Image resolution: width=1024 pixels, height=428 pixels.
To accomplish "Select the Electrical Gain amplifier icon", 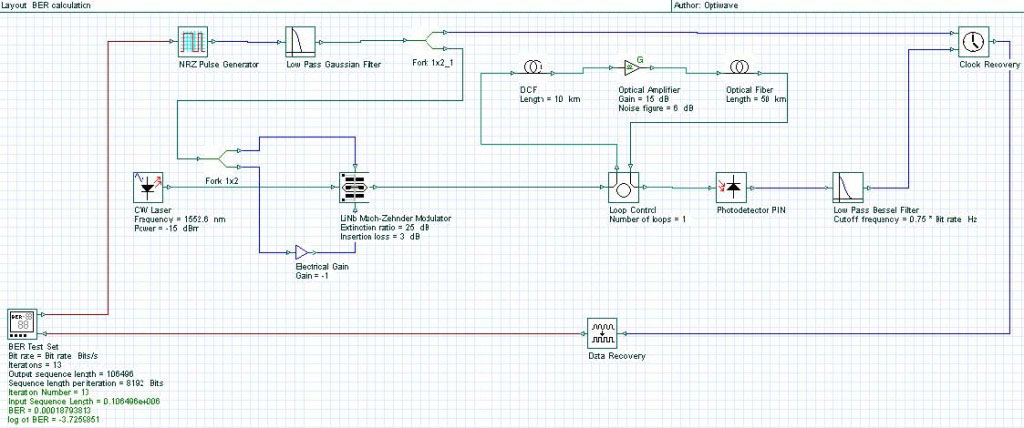I will point(304,252).
